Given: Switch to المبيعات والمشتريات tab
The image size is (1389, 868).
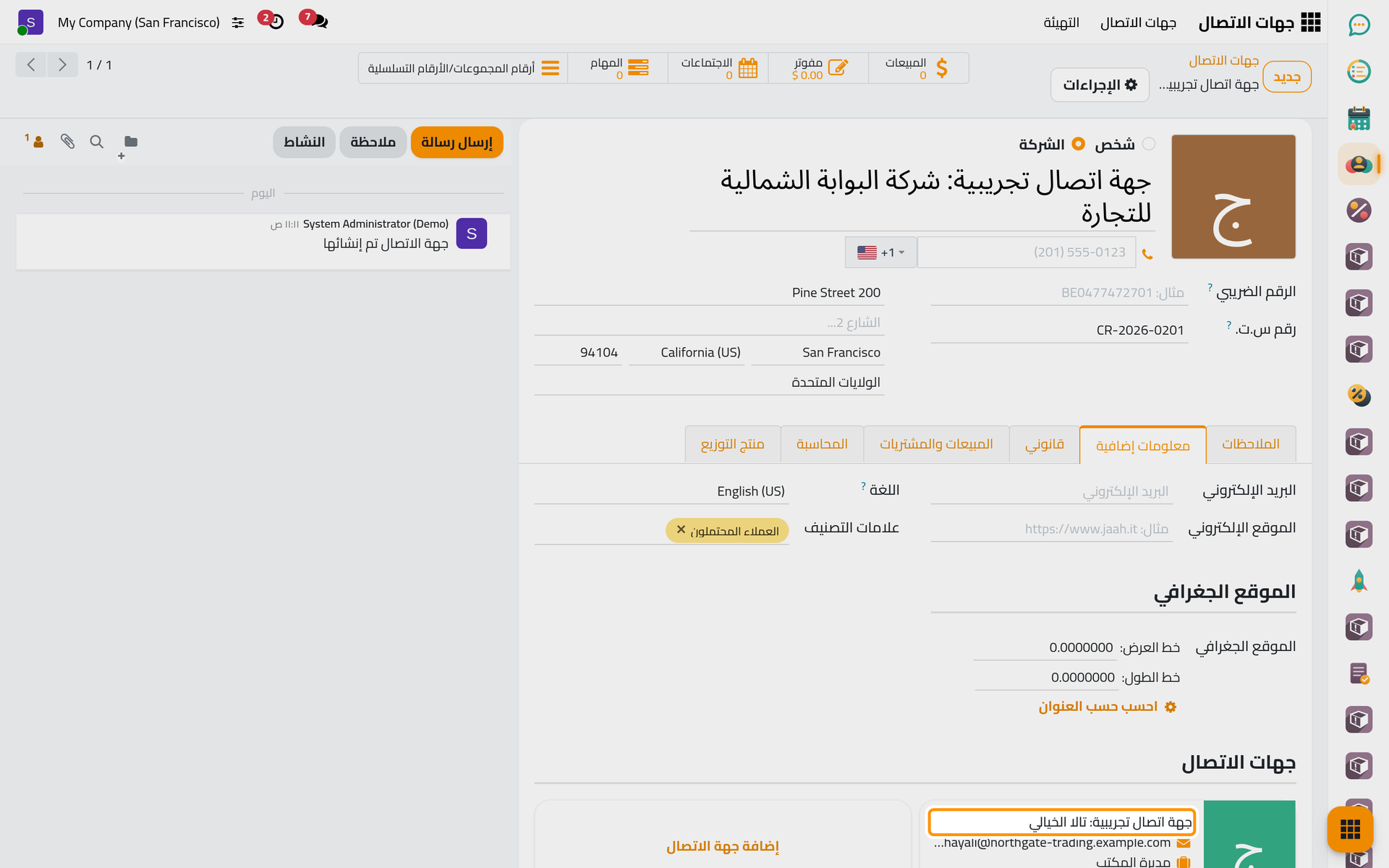Looking at the screenshot, I should pos(936,444).
